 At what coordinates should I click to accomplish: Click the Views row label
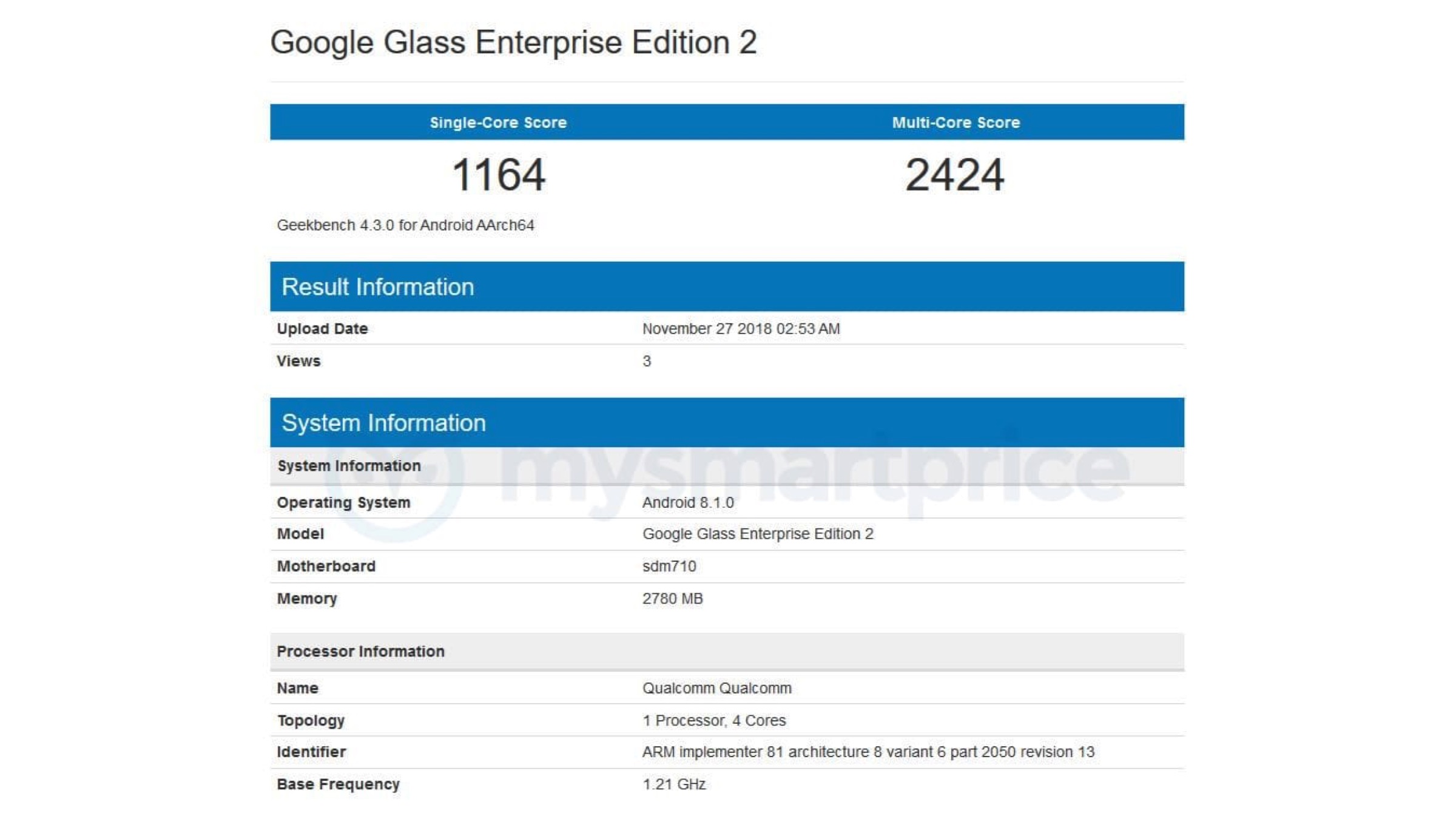pos(298,361)
